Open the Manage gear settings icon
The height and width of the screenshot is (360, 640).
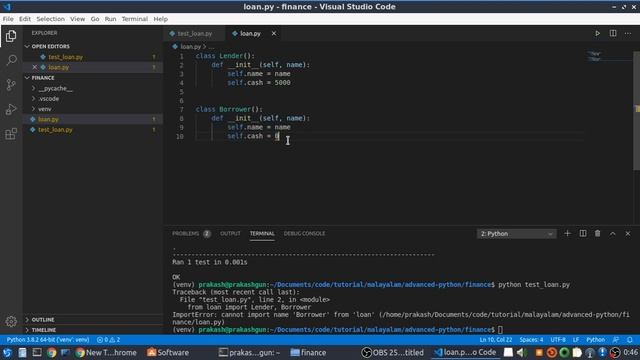(11, 321)
